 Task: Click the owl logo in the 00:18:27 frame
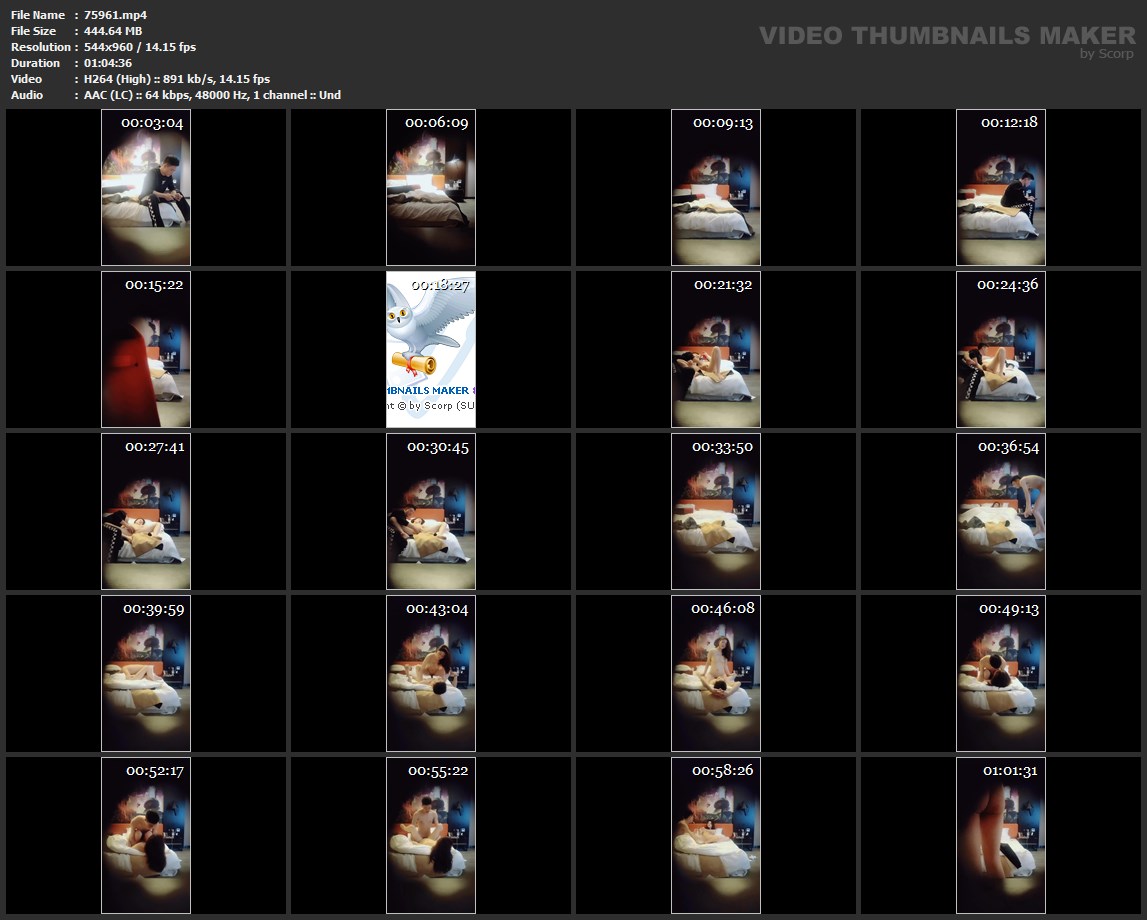click(425, 325)
